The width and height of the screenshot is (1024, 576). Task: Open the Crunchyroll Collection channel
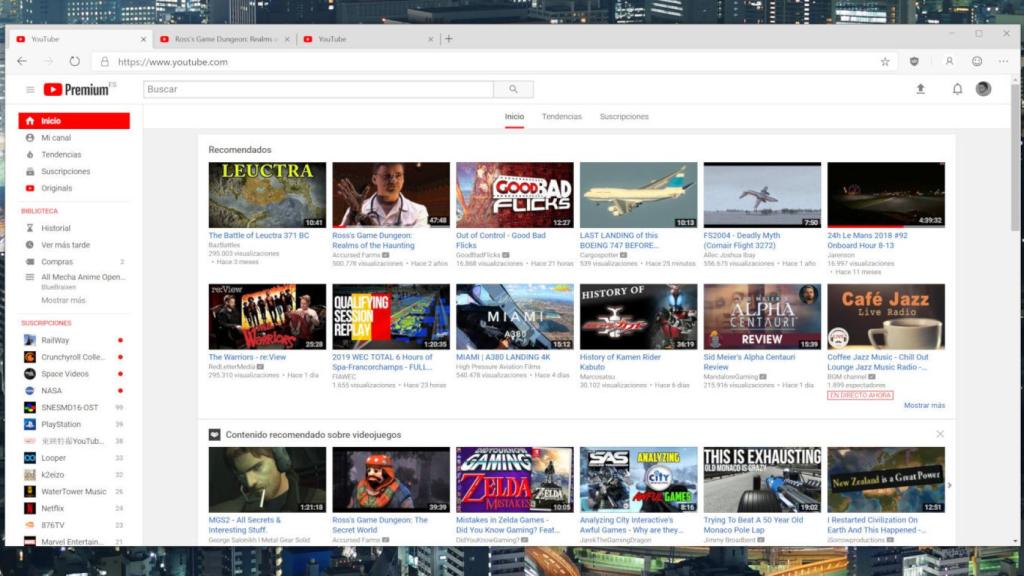coord(74,357)
